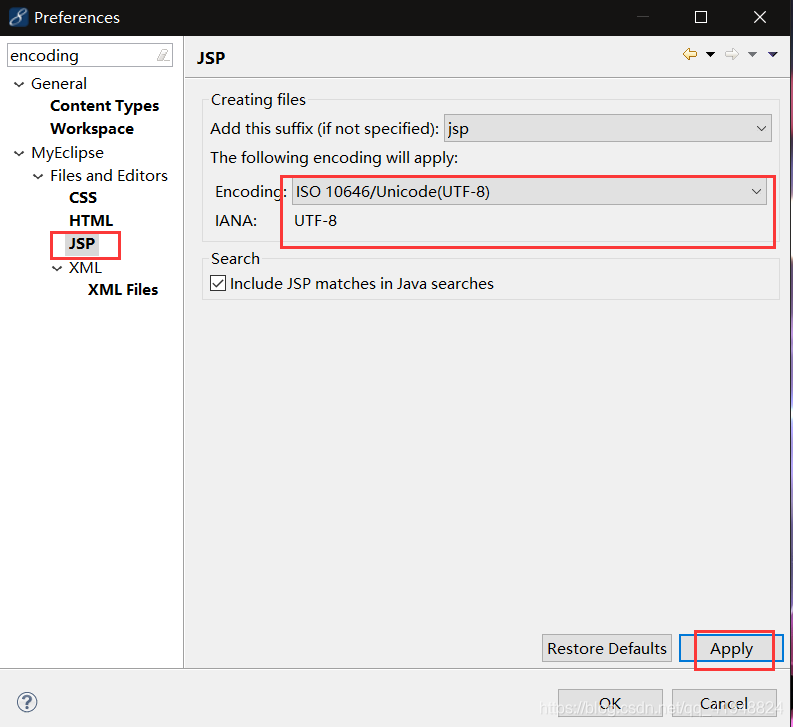Collapse the MyEclipse tree node

click(x=19, y=153)
